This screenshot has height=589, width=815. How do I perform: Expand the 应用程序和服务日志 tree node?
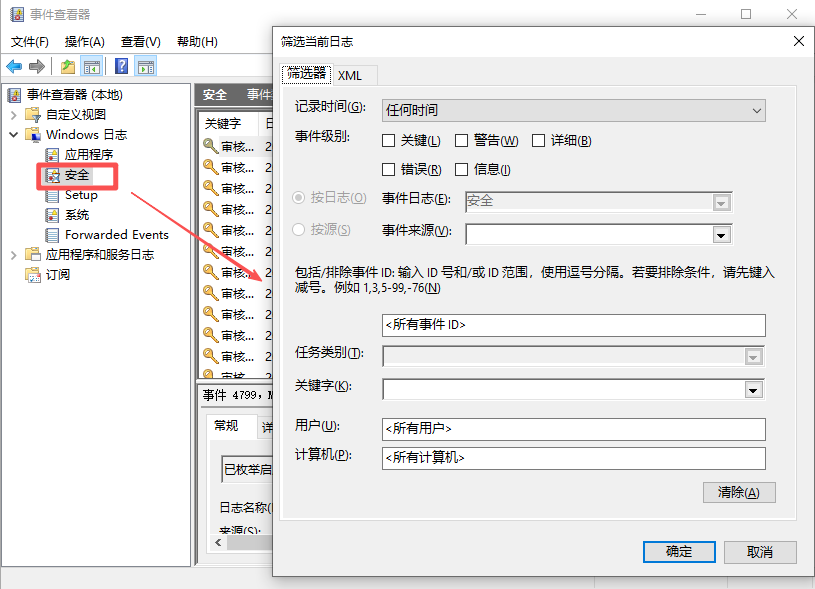(x=14, y=255)
